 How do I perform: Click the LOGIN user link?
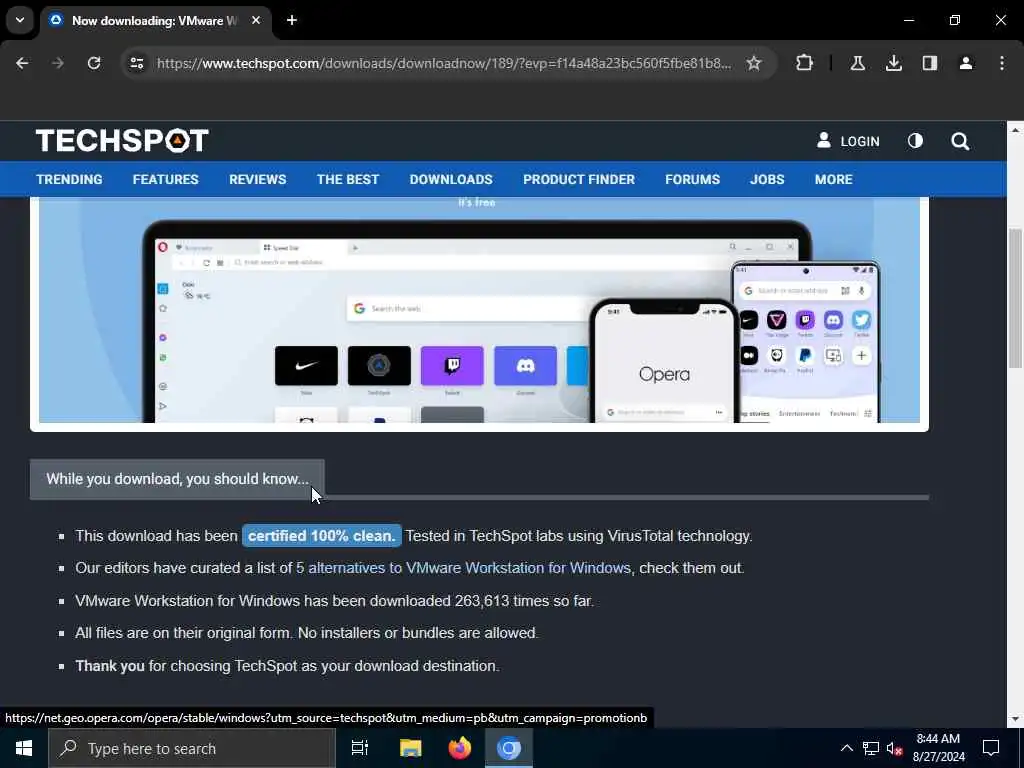coord(848,141)
